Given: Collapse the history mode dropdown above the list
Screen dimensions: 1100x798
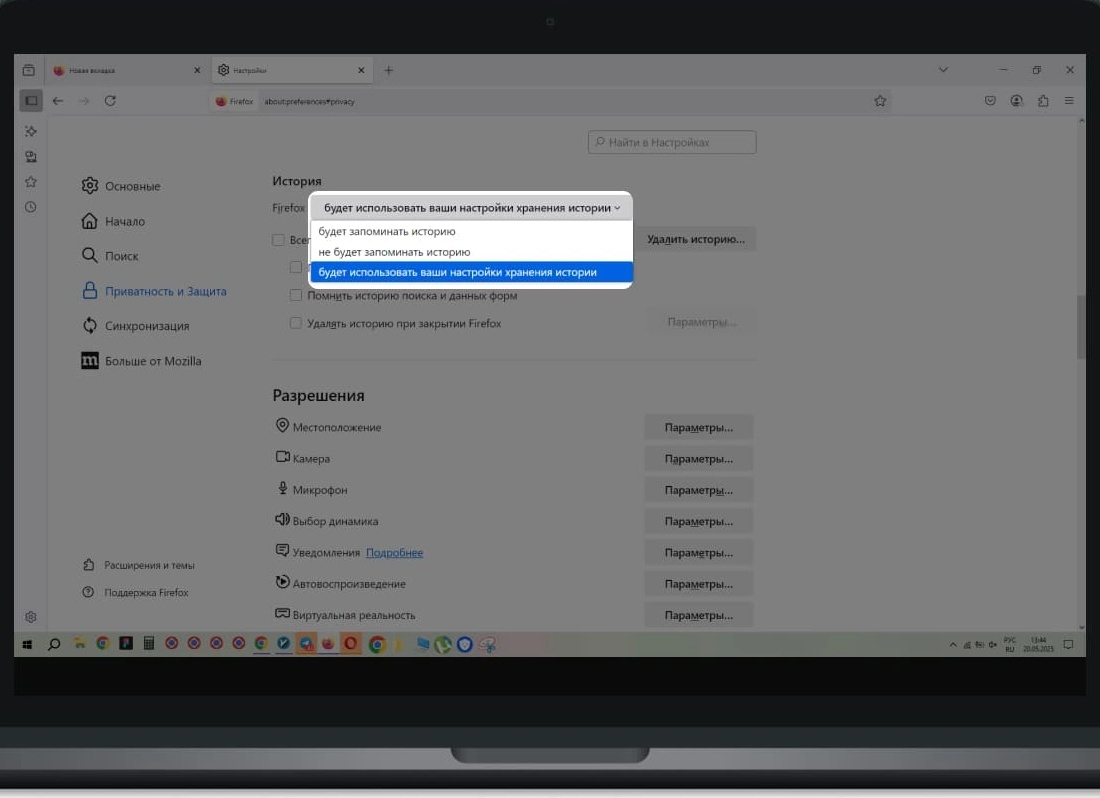Looking at the screenshot, I should point(471,208).
